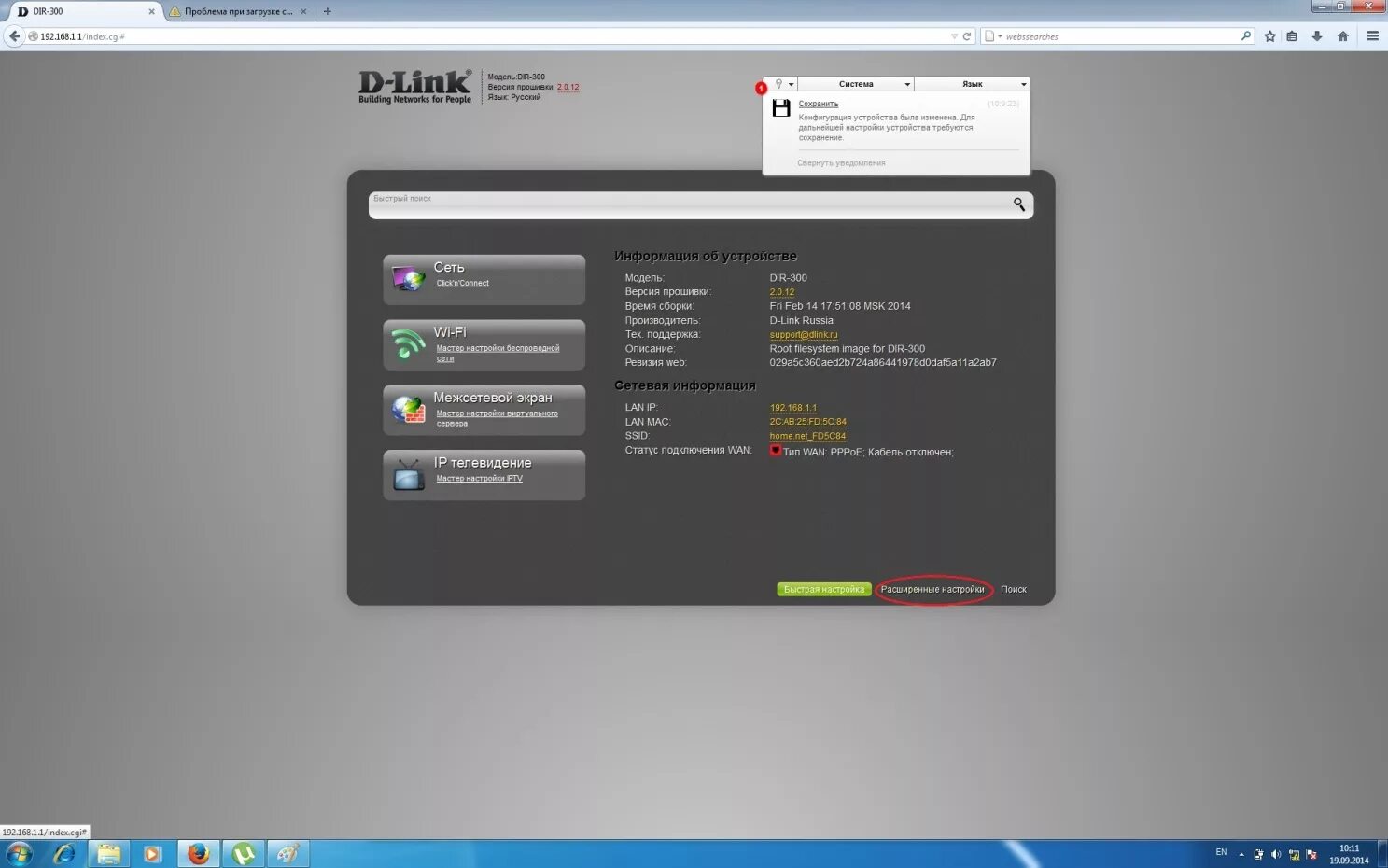The width and height of the screenshot is (1388, 868).
Task: Click firmware version 2.0.12 in device info
Action: point(782,292)
